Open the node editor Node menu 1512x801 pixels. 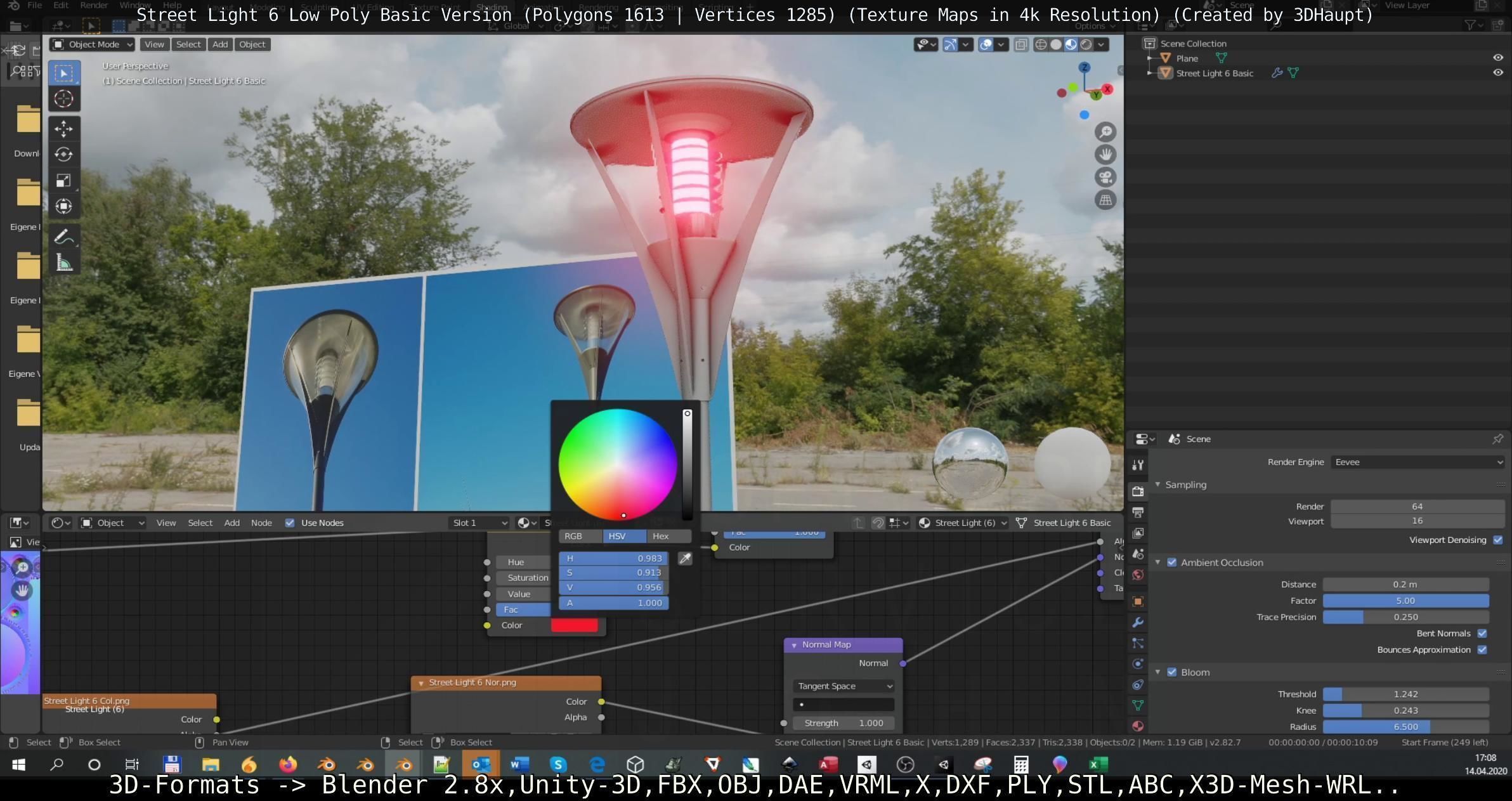[261, 523]
